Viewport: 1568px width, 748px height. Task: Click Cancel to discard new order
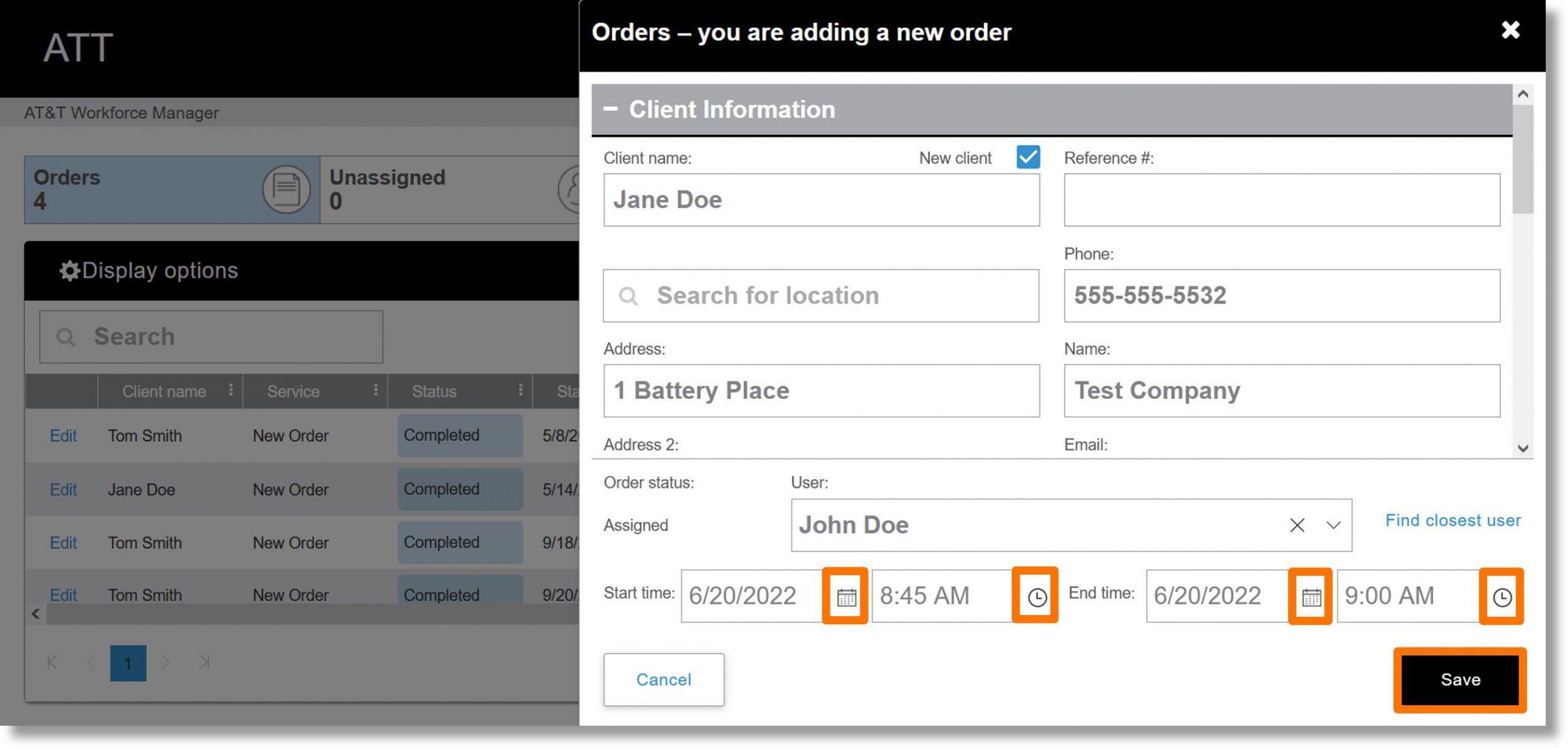[664, 679]
